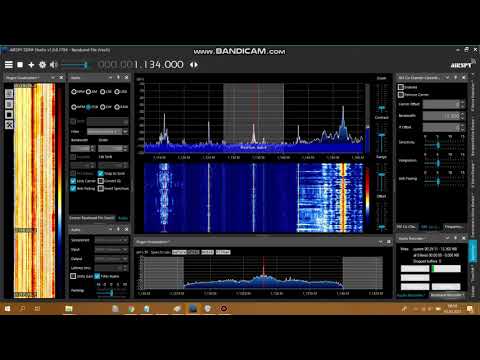Click the Co-Channel Canceller Bandwidth field

point(444,116)
